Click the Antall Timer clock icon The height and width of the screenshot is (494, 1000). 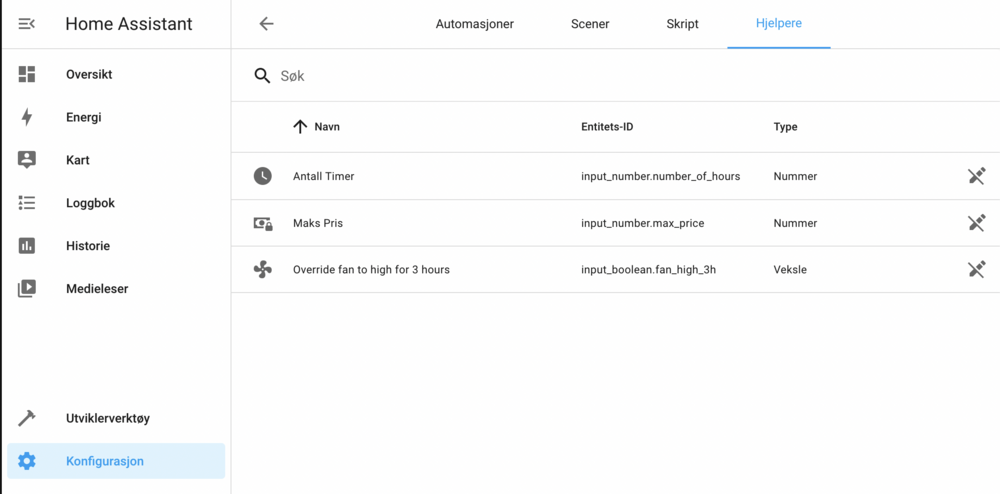click(262, 176)
